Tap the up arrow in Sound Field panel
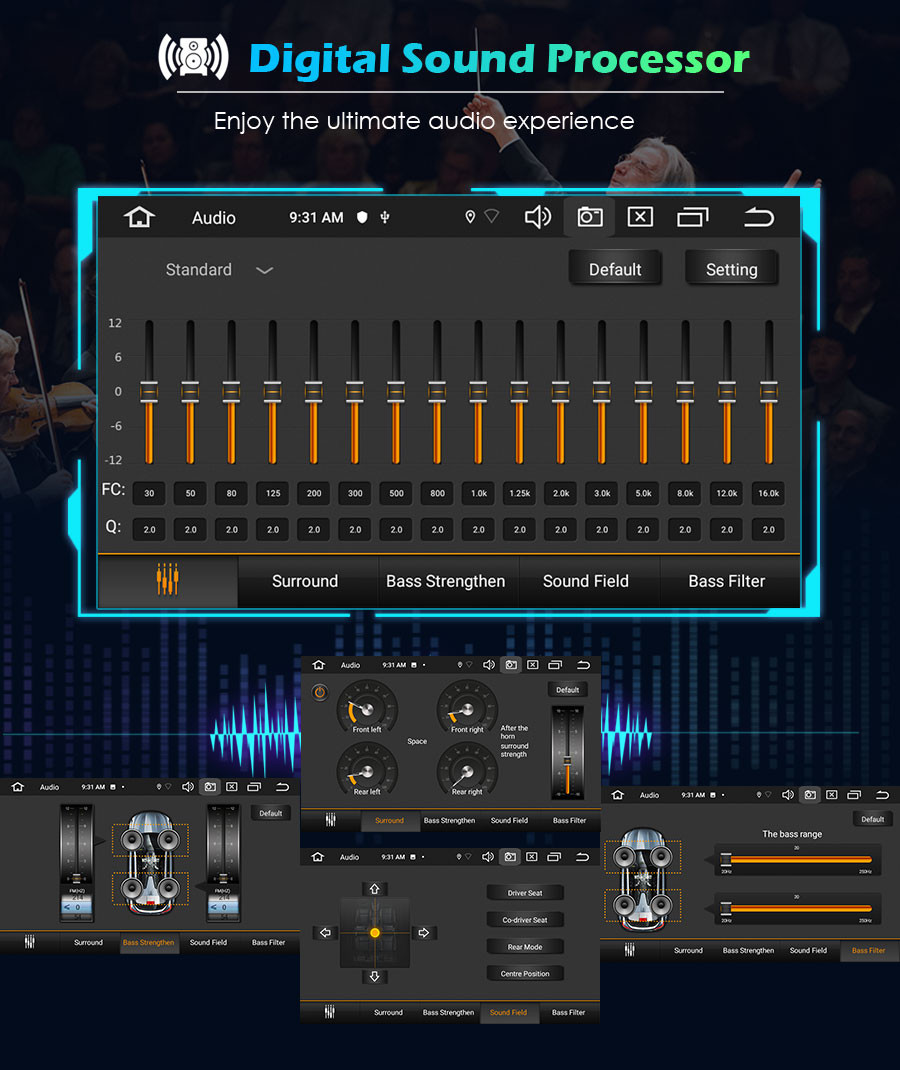The image size is (900, 1070). (375, 888)
